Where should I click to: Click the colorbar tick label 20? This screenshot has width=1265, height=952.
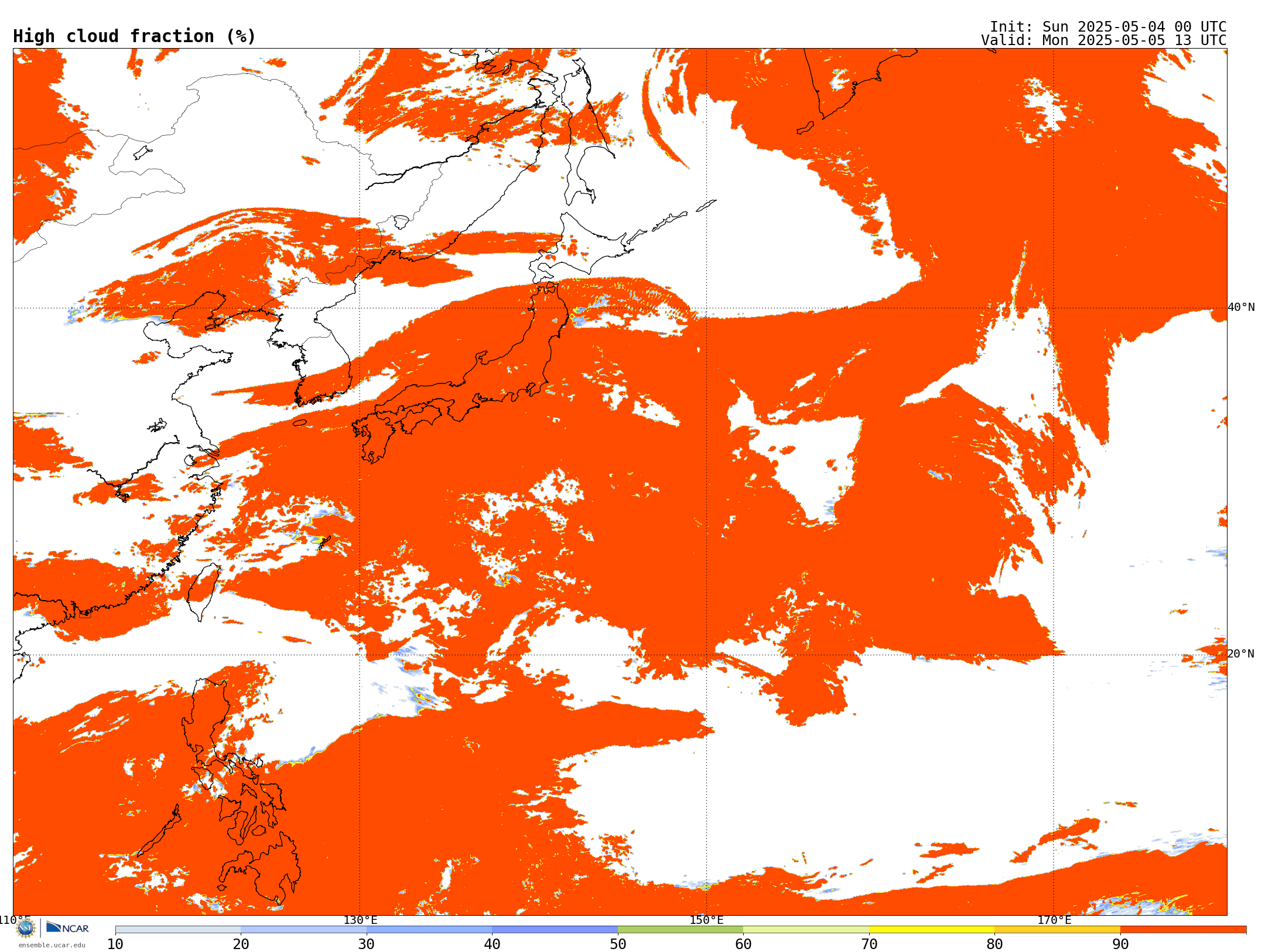pos(241,944)
